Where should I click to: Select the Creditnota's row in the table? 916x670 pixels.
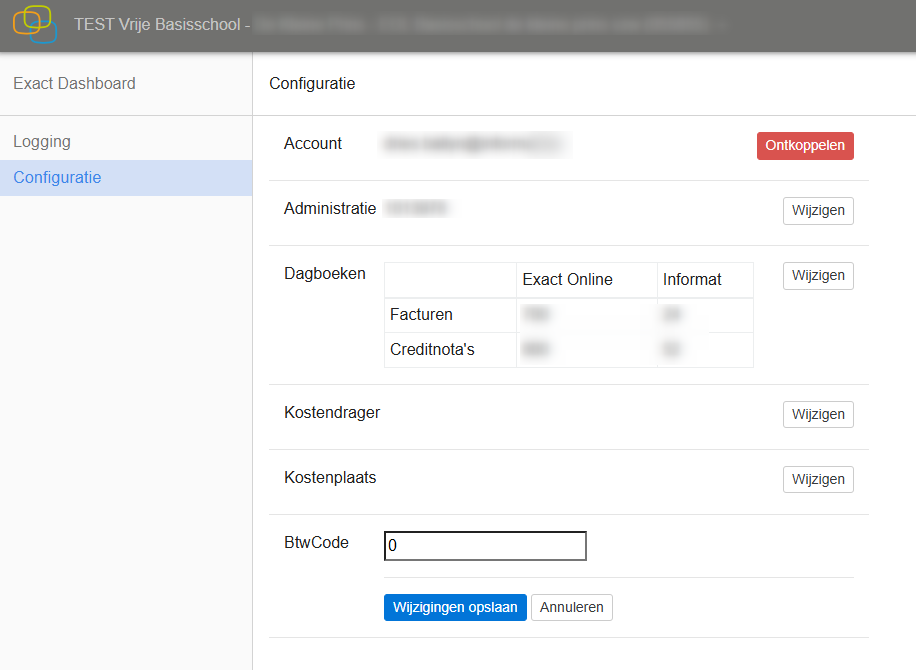tap(432, 350)
